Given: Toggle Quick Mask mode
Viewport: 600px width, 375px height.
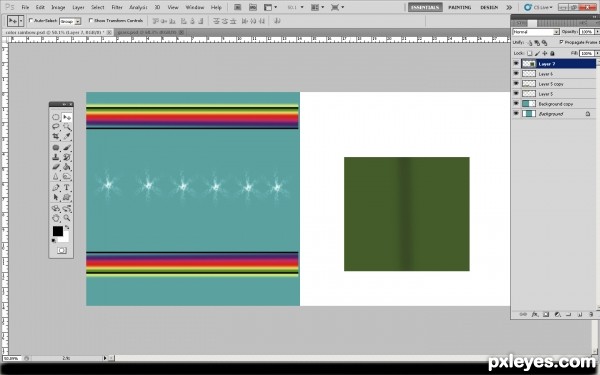Looking at the screenshot, I should pyautogui.click(x=62, y=250).
